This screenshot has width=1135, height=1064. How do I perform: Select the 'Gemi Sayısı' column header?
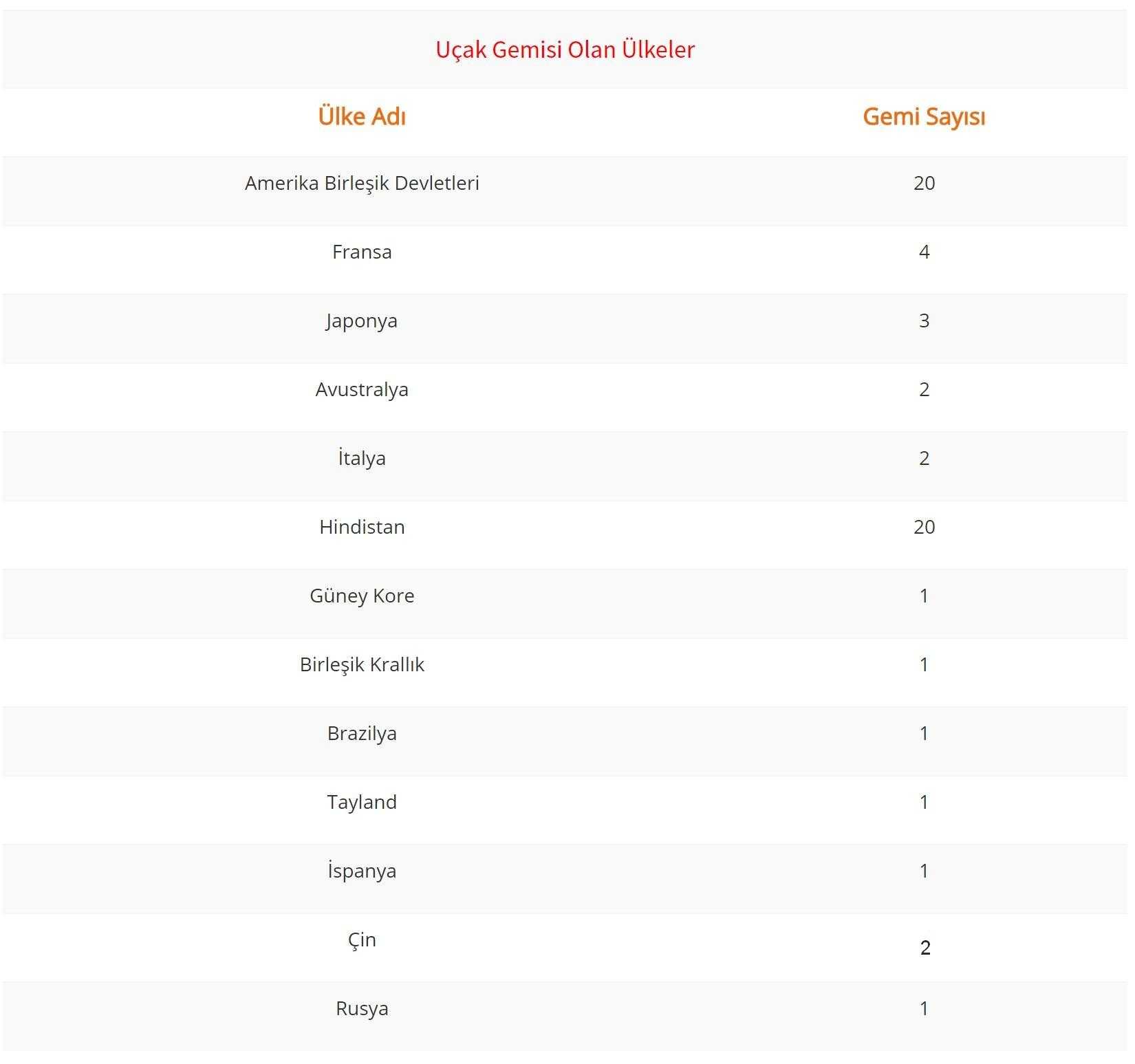[924, 116]
